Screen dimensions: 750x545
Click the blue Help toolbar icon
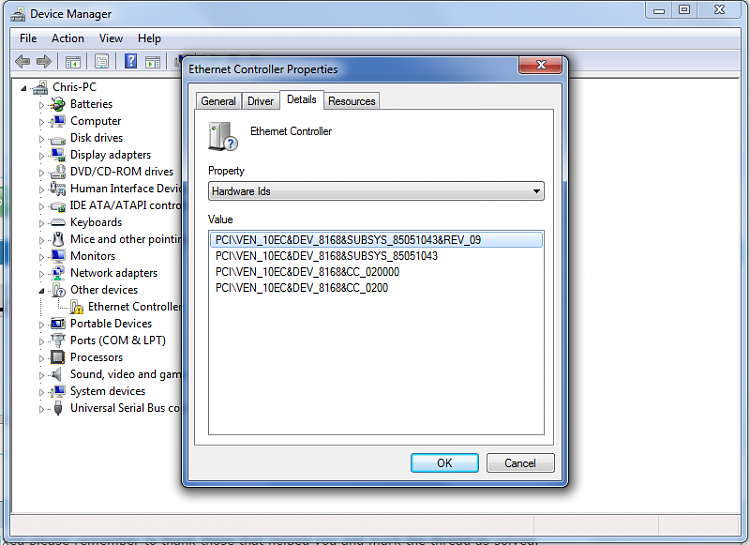131,61
